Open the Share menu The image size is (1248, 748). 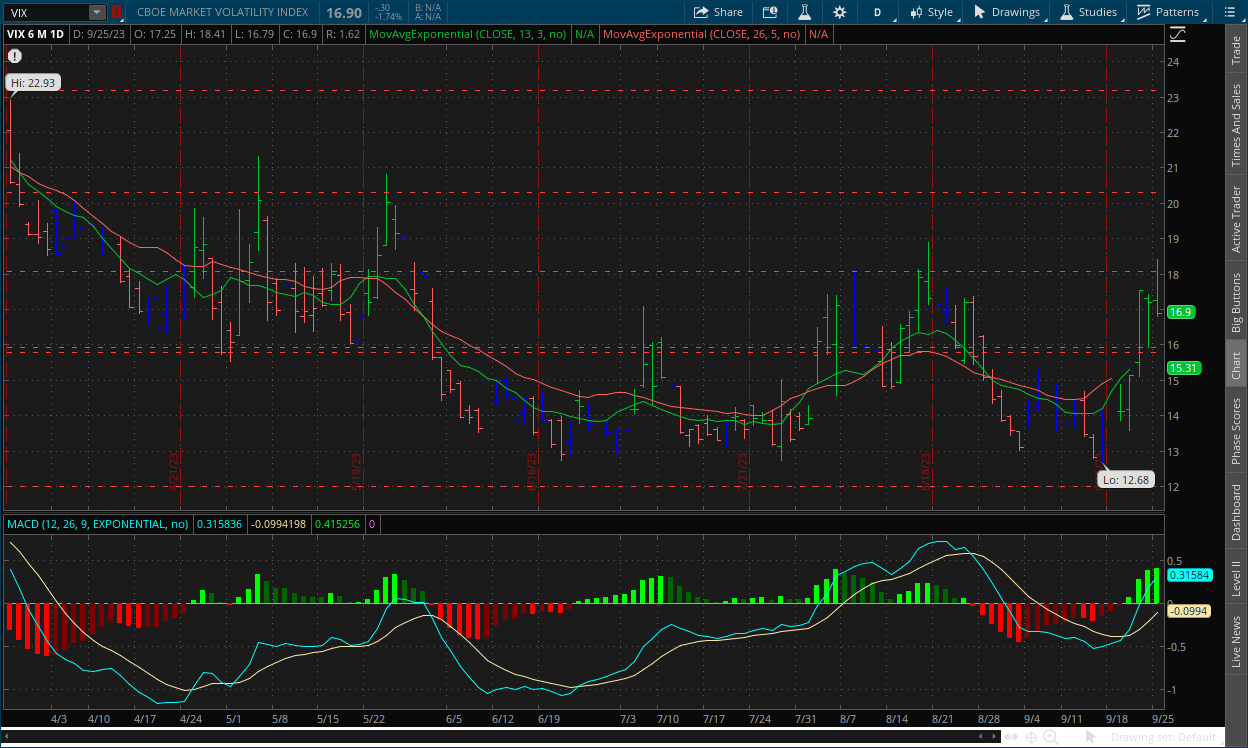[719, 12]
